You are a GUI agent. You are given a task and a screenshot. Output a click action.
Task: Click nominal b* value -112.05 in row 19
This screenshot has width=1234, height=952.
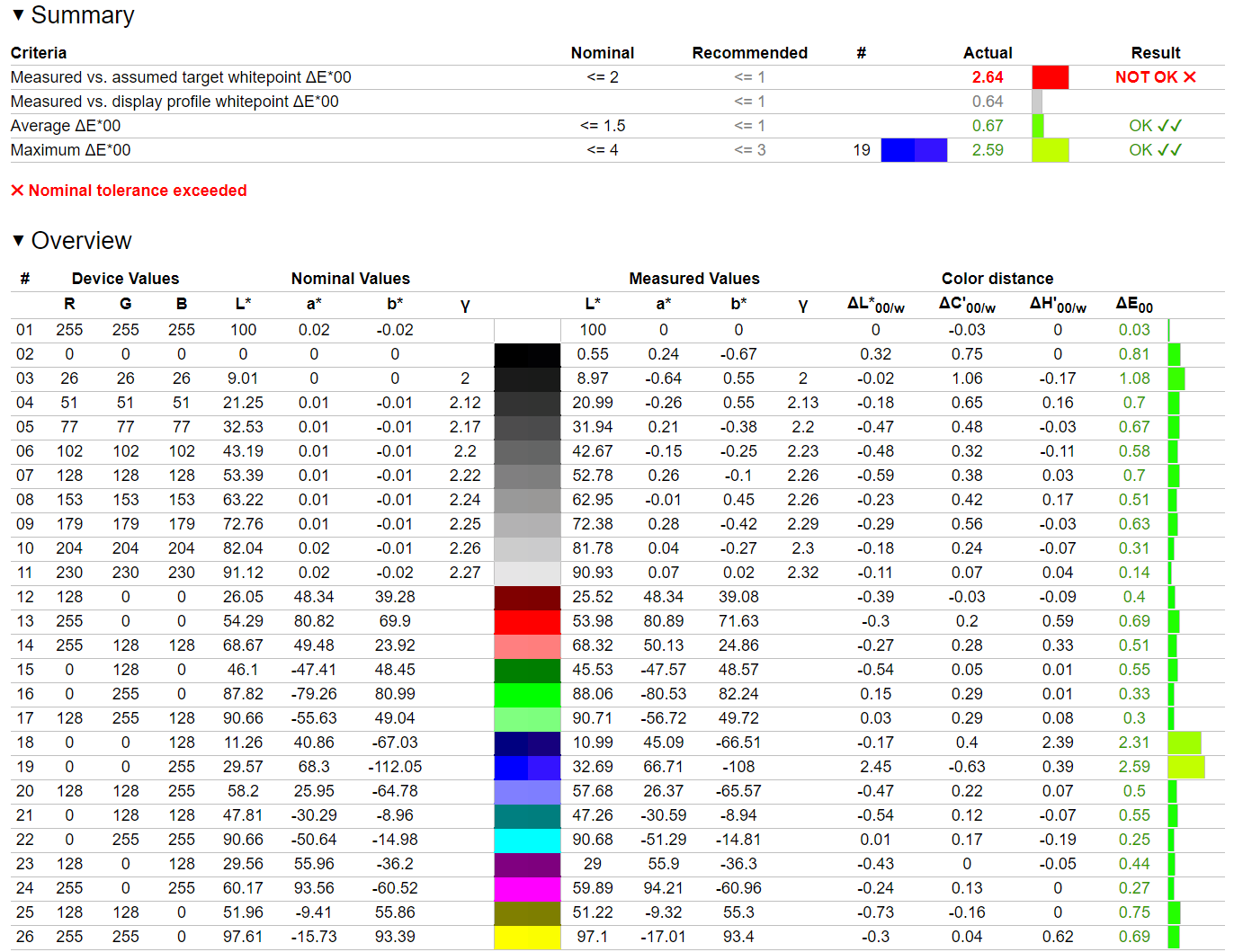395,767
